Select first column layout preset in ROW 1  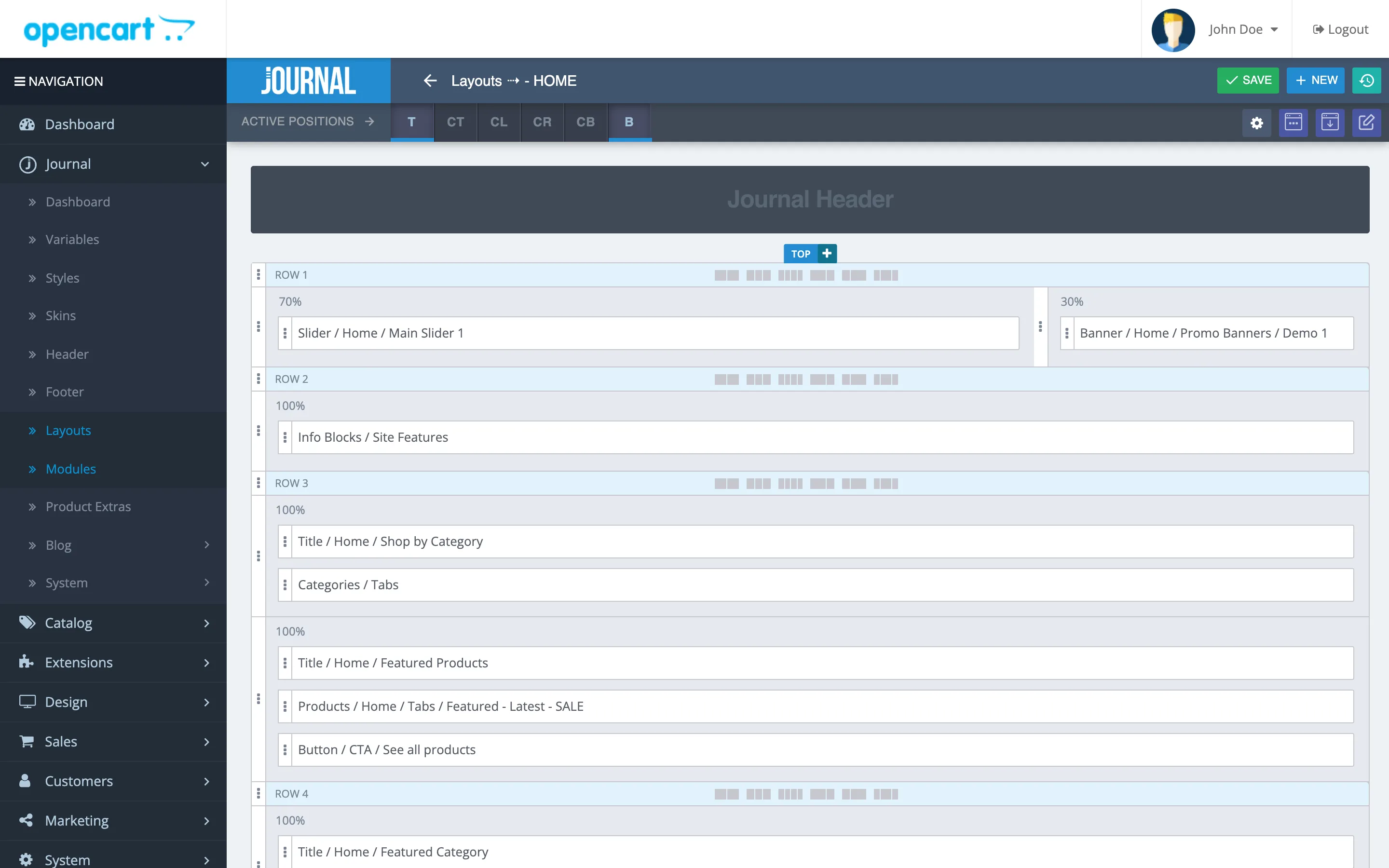726,275
